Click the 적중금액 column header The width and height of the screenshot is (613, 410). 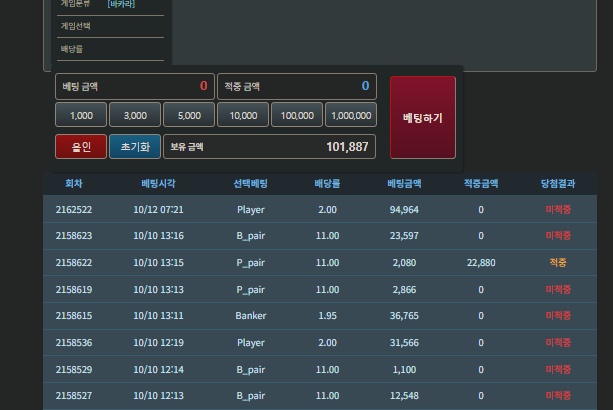click(481, 183)
